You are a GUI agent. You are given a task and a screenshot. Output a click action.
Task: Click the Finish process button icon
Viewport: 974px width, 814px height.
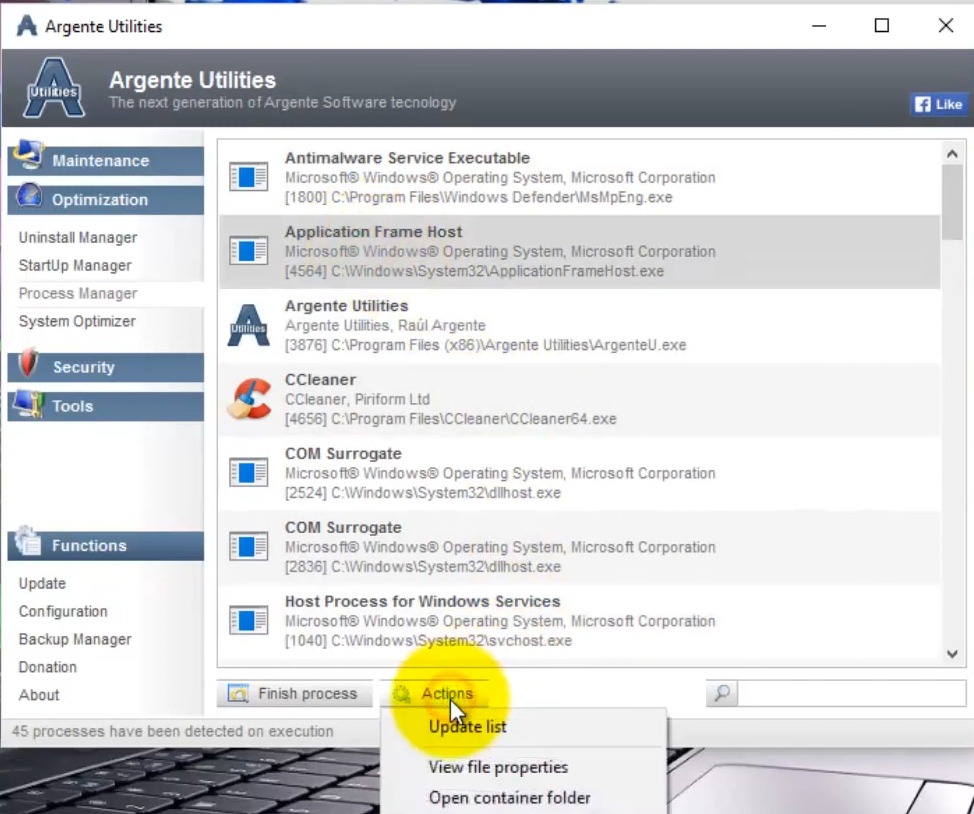[x=239, y=693]
